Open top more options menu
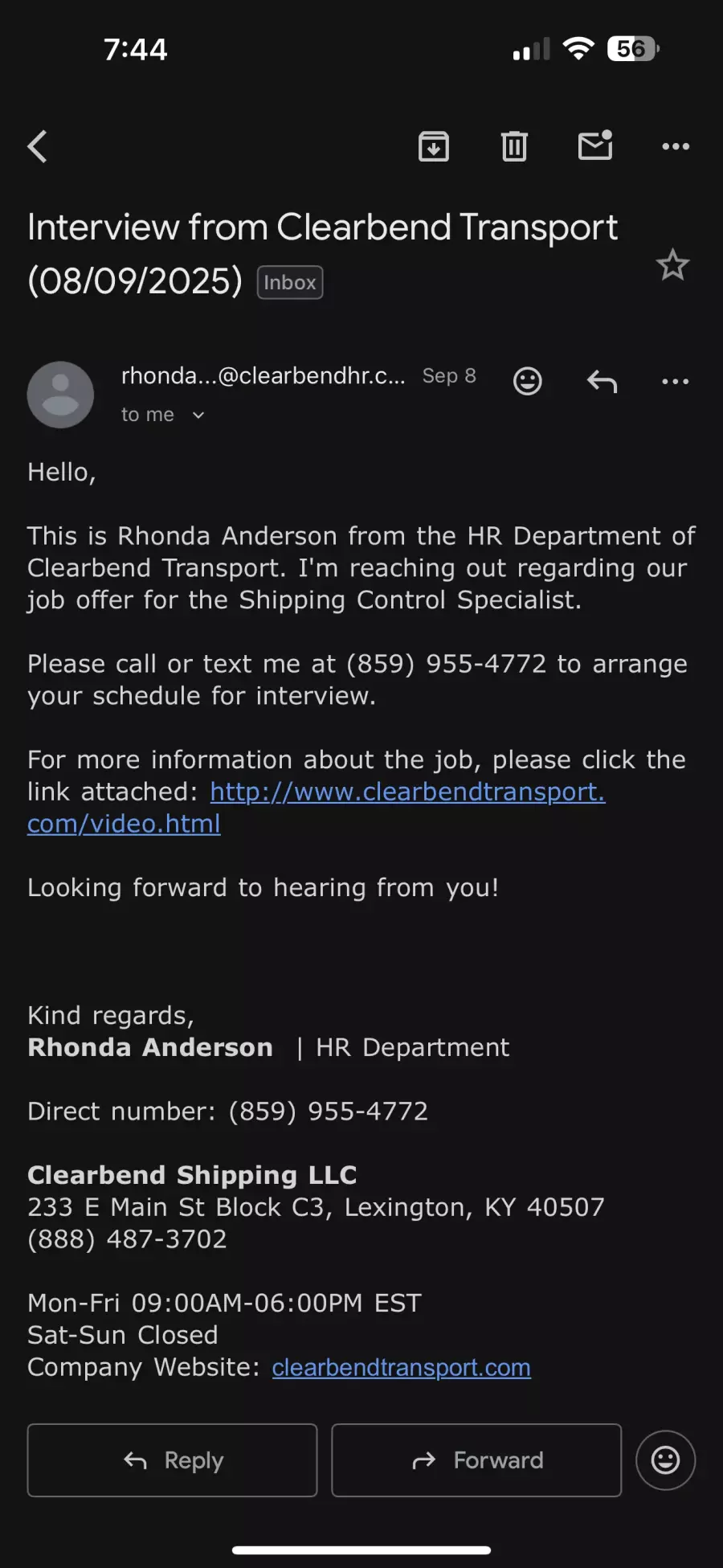Viewport: 723px width, 1568px height. click(x=675, y=146)
